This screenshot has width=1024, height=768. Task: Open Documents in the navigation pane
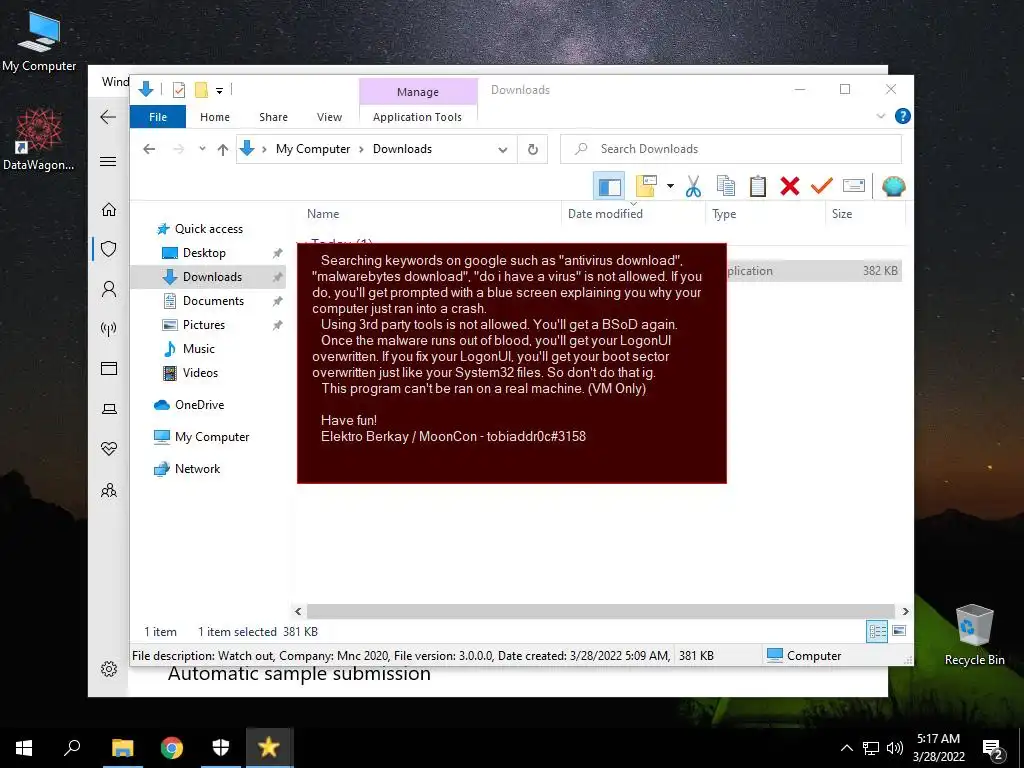[213, 301]
